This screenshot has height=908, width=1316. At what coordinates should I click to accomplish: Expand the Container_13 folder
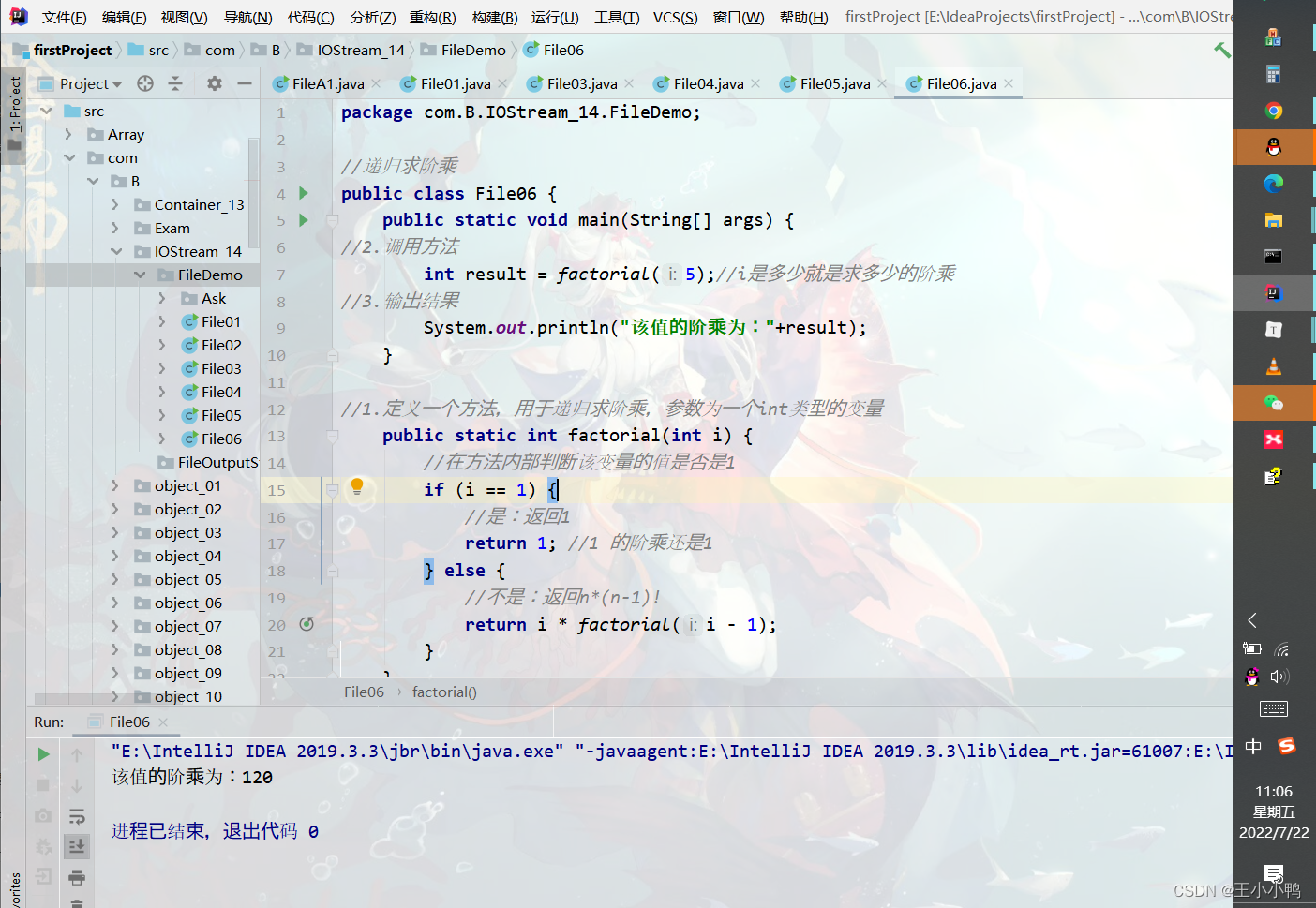(x=115, y=204)
